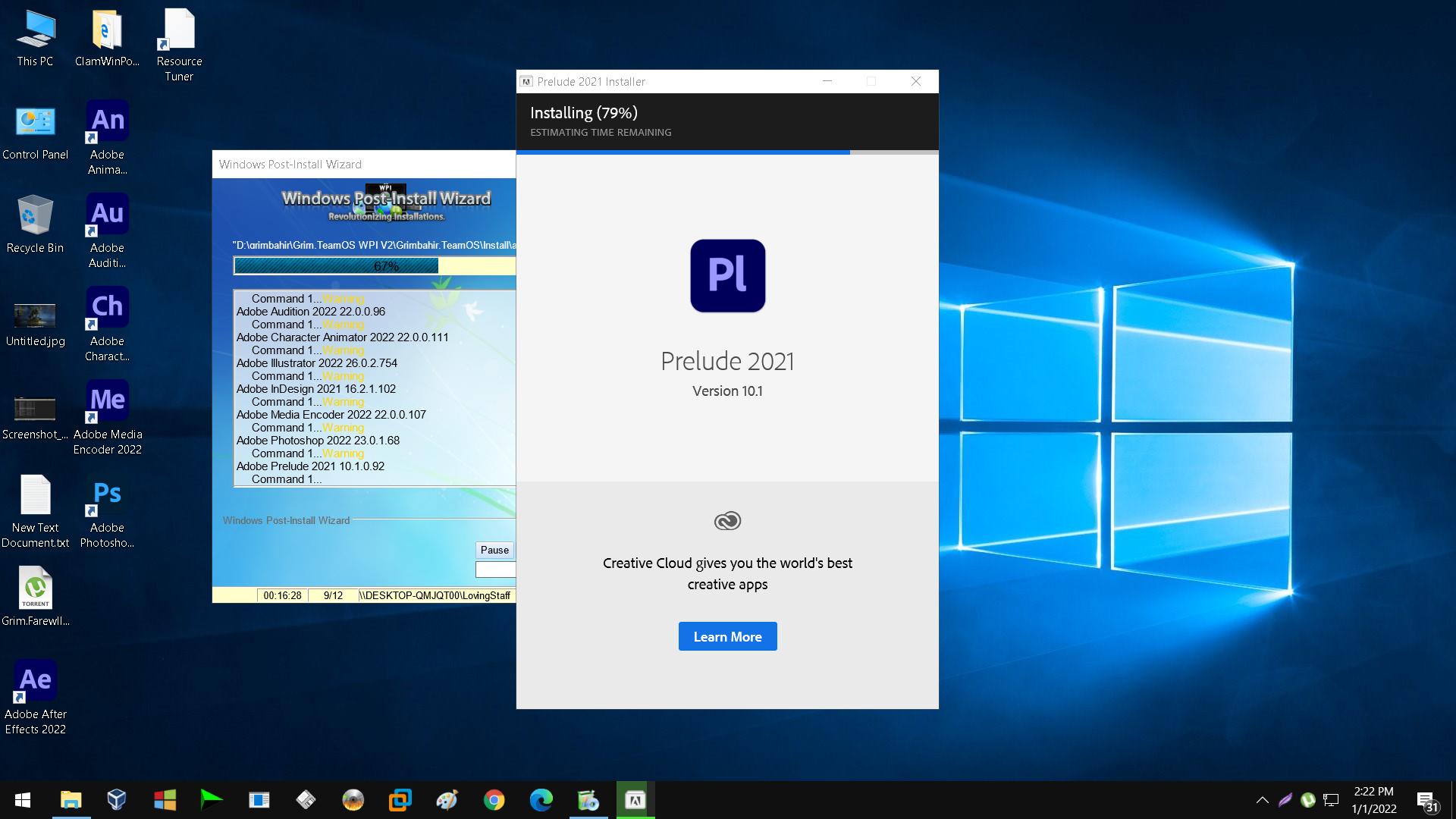Open This PC desktop icon
The height and width of the screenshot is (819, 1456).
pos(35,38)
